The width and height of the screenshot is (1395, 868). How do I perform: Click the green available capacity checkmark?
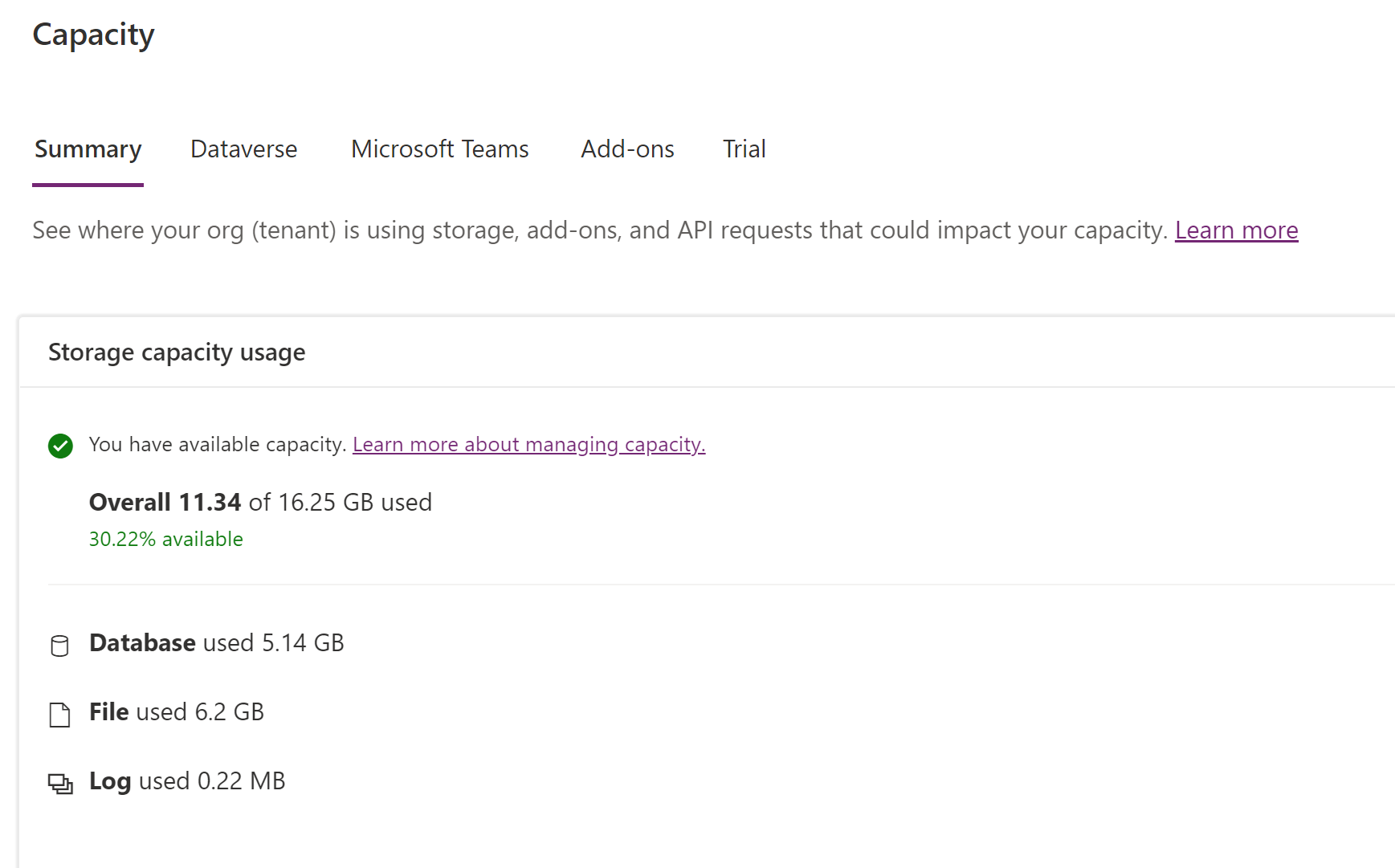(x=60, y=445)
